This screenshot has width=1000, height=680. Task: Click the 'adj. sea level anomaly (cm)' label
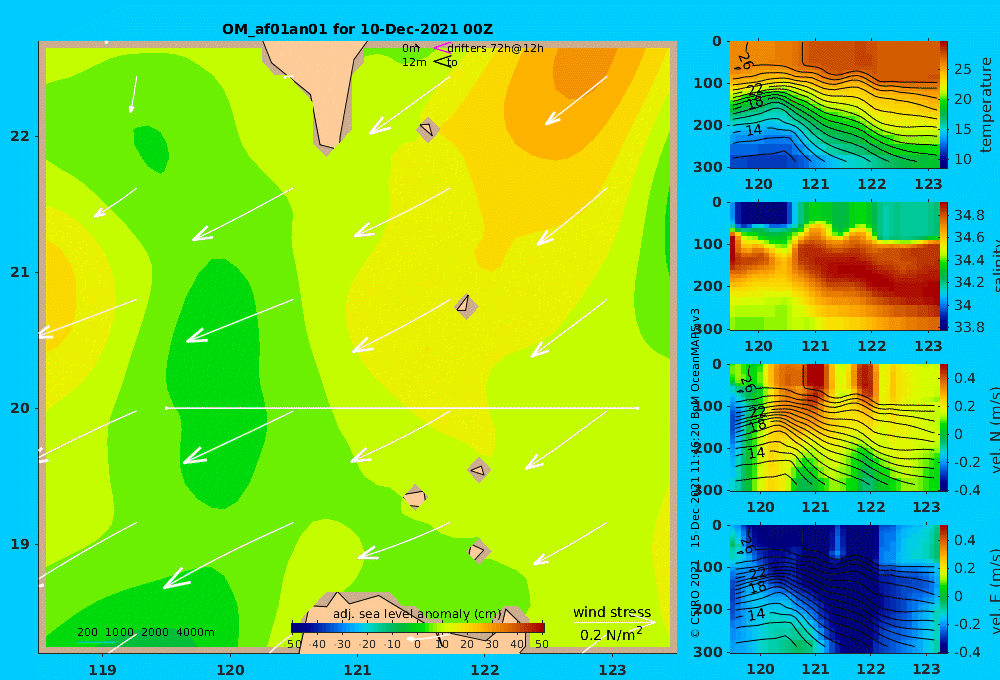417,614
